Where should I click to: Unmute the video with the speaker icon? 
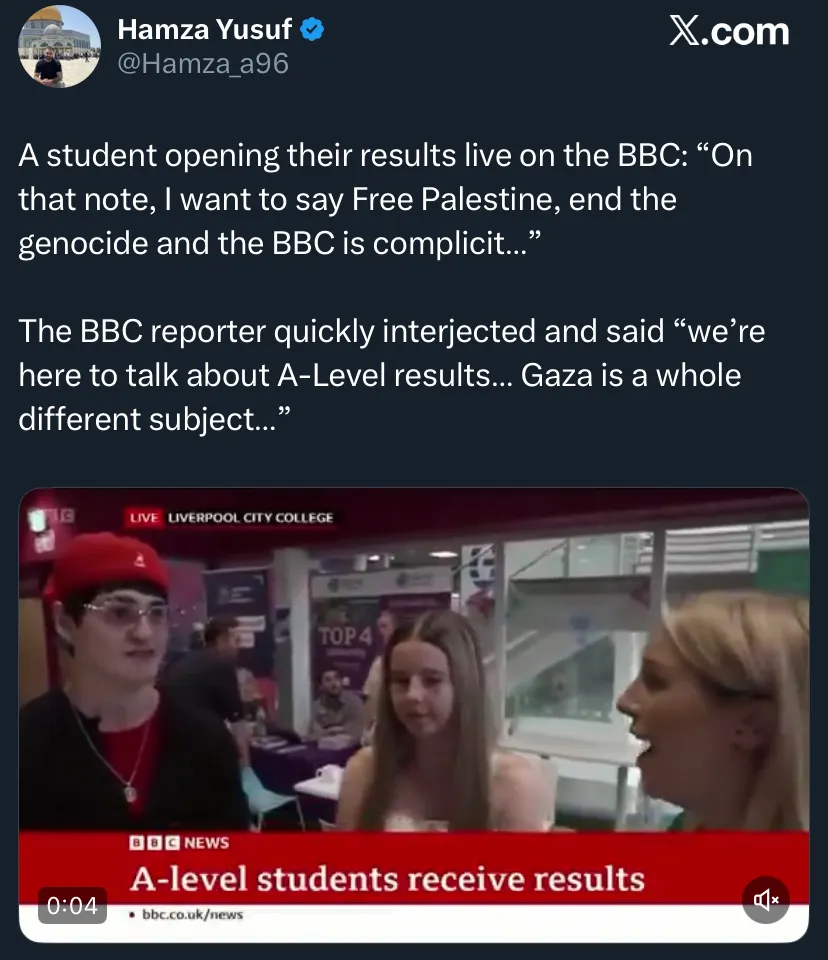point(766,899)
